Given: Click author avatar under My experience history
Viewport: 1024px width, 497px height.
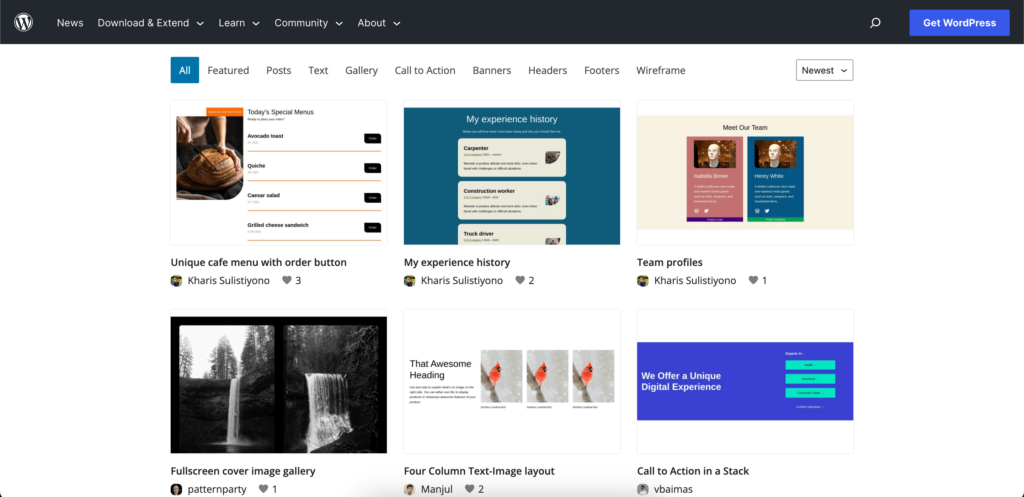Looking at the screenshot, I should (409, 280).
